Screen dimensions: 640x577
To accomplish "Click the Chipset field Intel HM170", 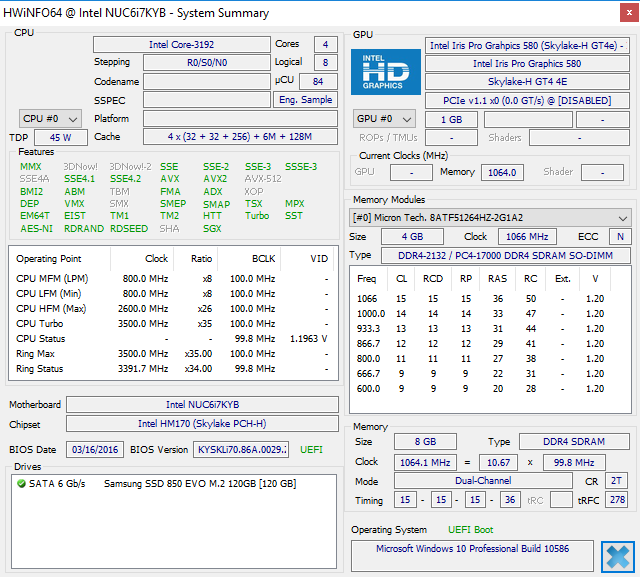I will click(202, 424).
